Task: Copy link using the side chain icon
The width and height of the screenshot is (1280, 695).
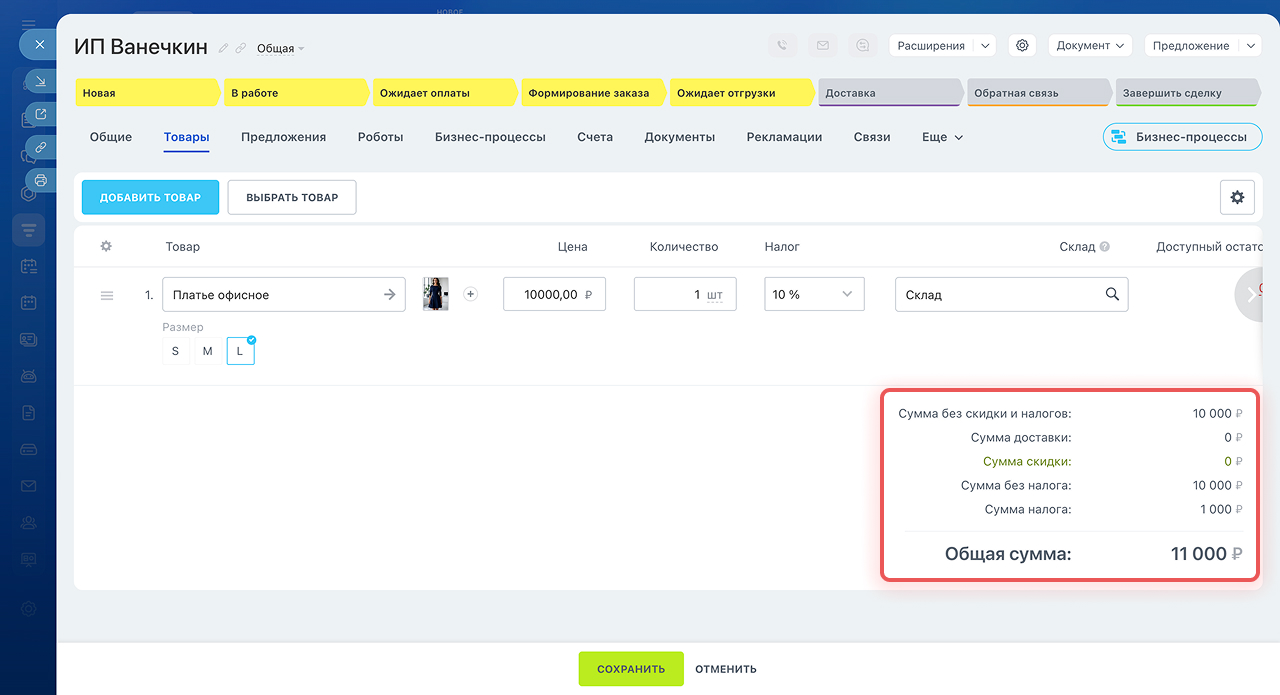Action: tap(41, 147)
